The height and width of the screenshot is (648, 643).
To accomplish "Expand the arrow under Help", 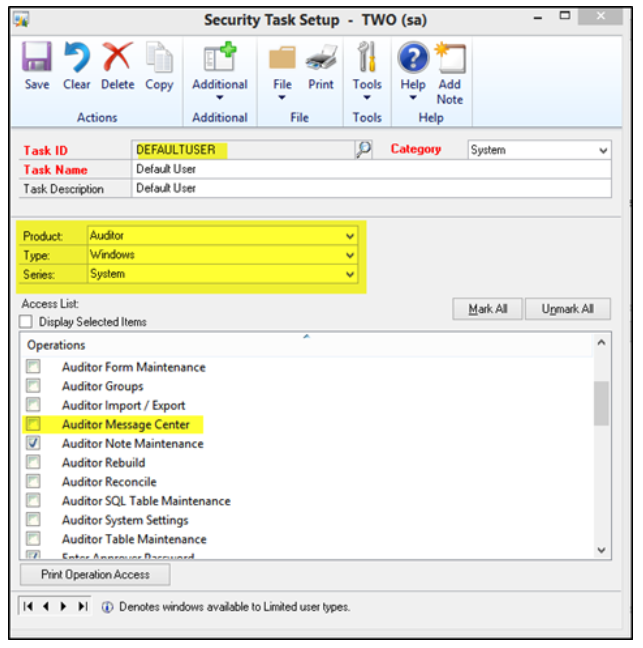I will click(413, 98).
